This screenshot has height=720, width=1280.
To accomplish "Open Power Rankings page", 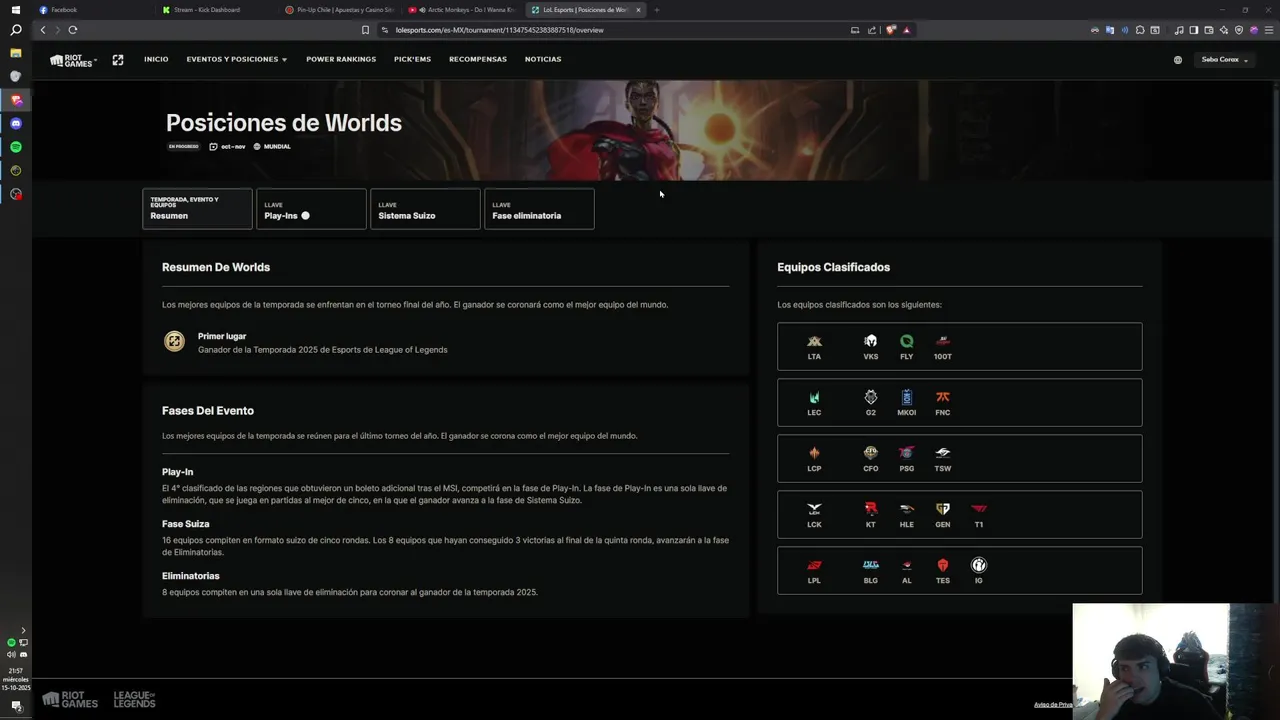I will 341,60.
